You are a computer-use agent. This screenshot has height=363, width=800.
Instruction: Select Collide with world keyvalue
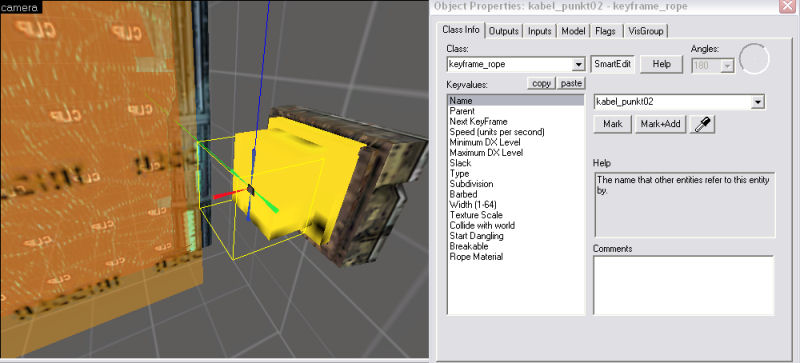click(x=515, y=225)
